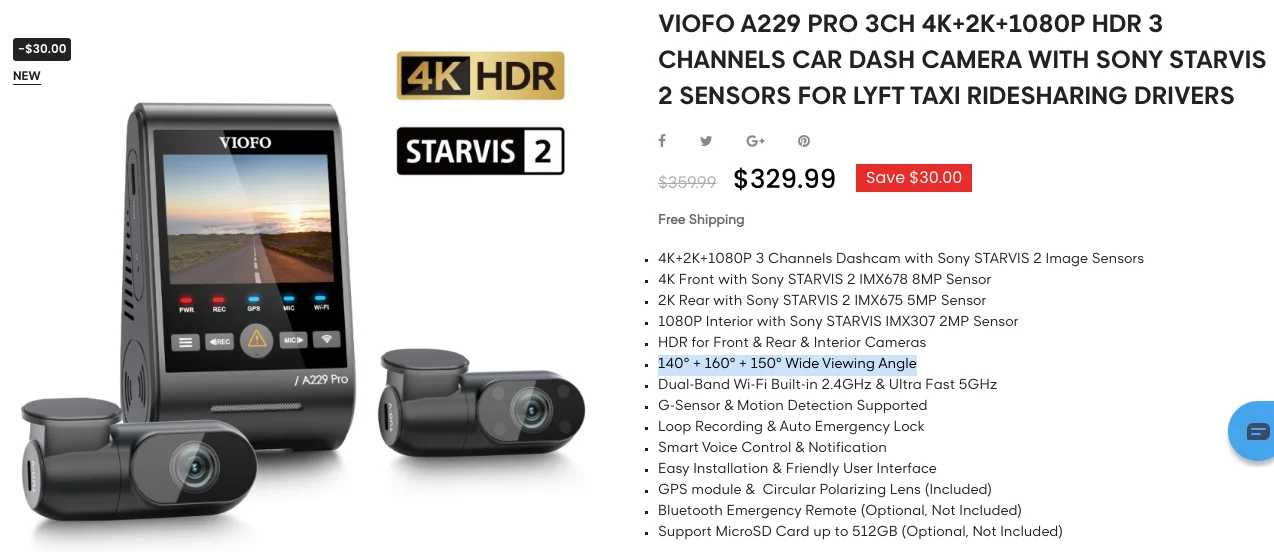Click the highlighted Wide Viewing Angle line
This screenshot has height=552, width=1274.
[787, 364]
